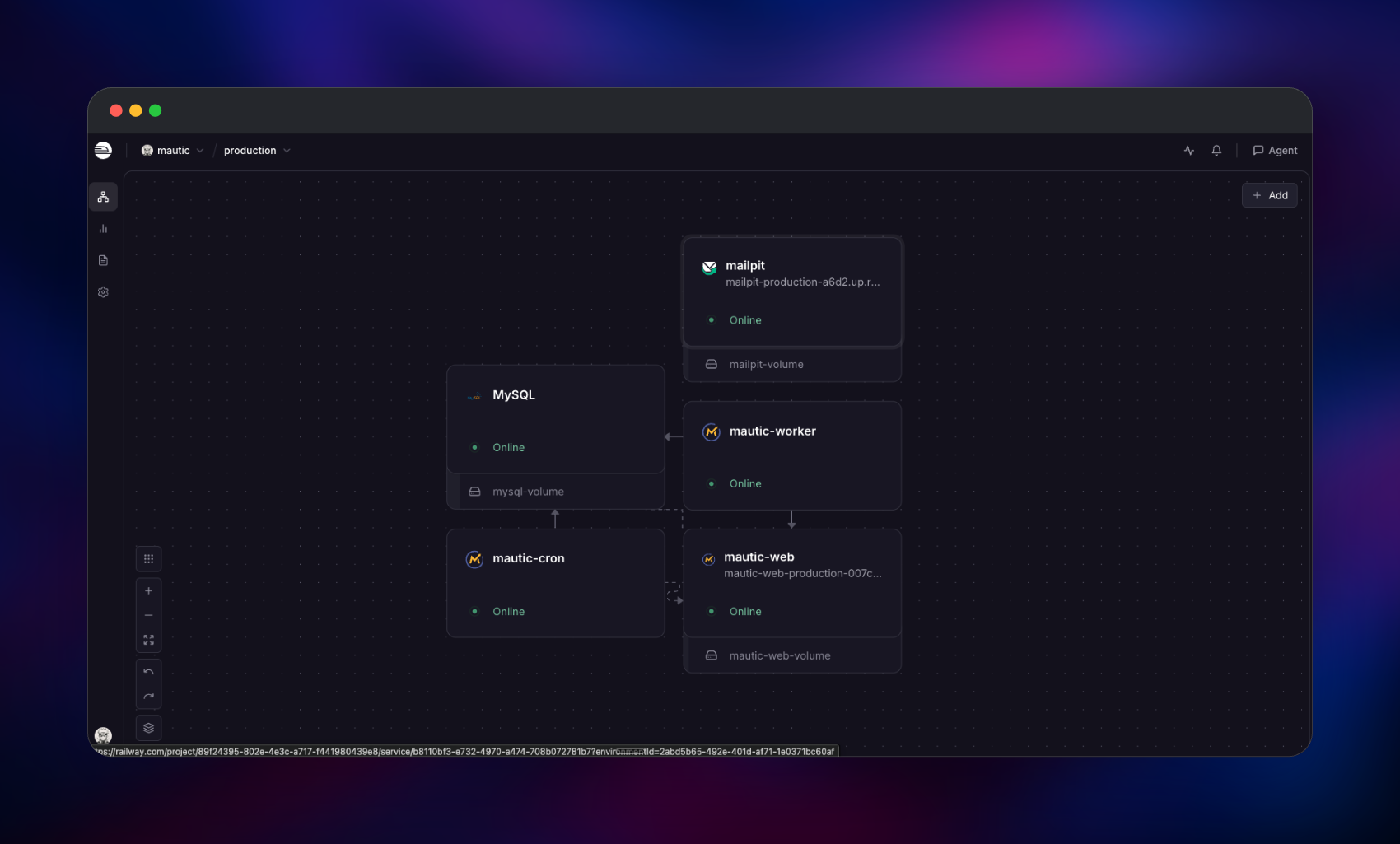The height and width of the screenshot is (844, 1400).
Task: Minimize the window with yellow button
Action: [x=136, y=110]
